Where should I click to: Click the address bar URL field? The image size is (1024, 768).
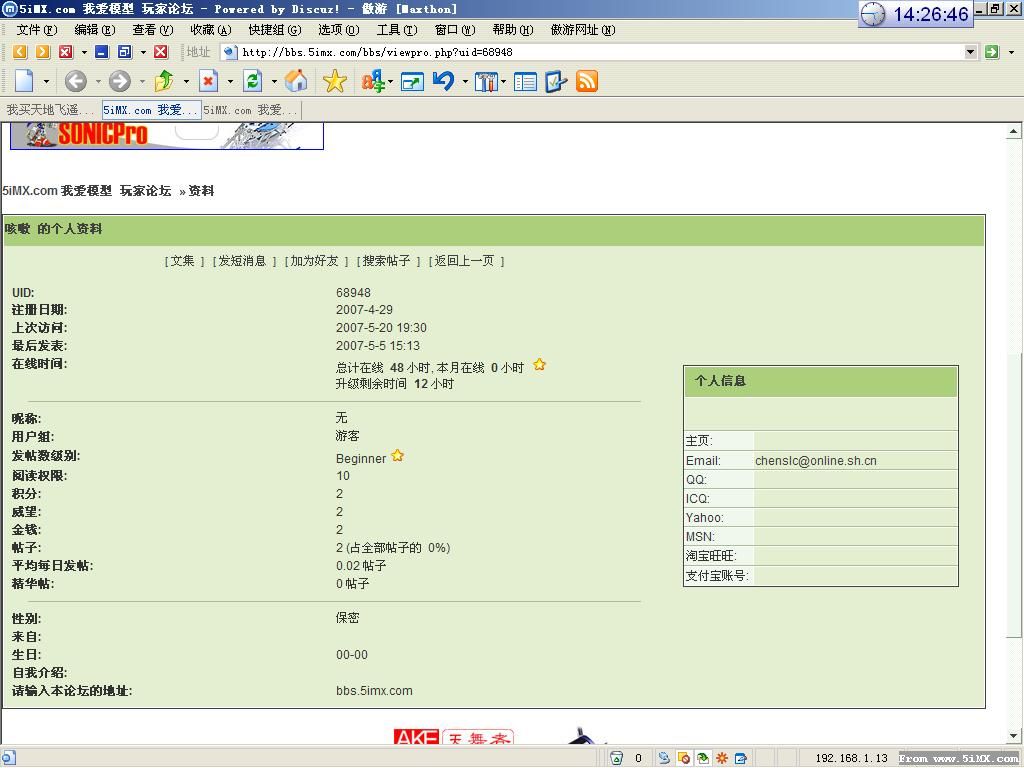600,52
